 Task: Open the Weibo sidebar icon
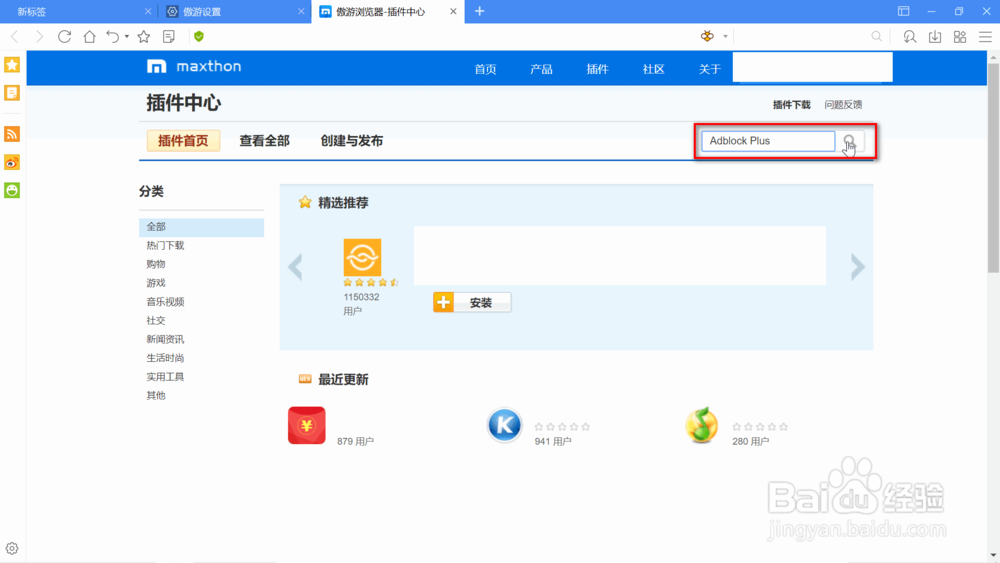(x=11, y=163)
